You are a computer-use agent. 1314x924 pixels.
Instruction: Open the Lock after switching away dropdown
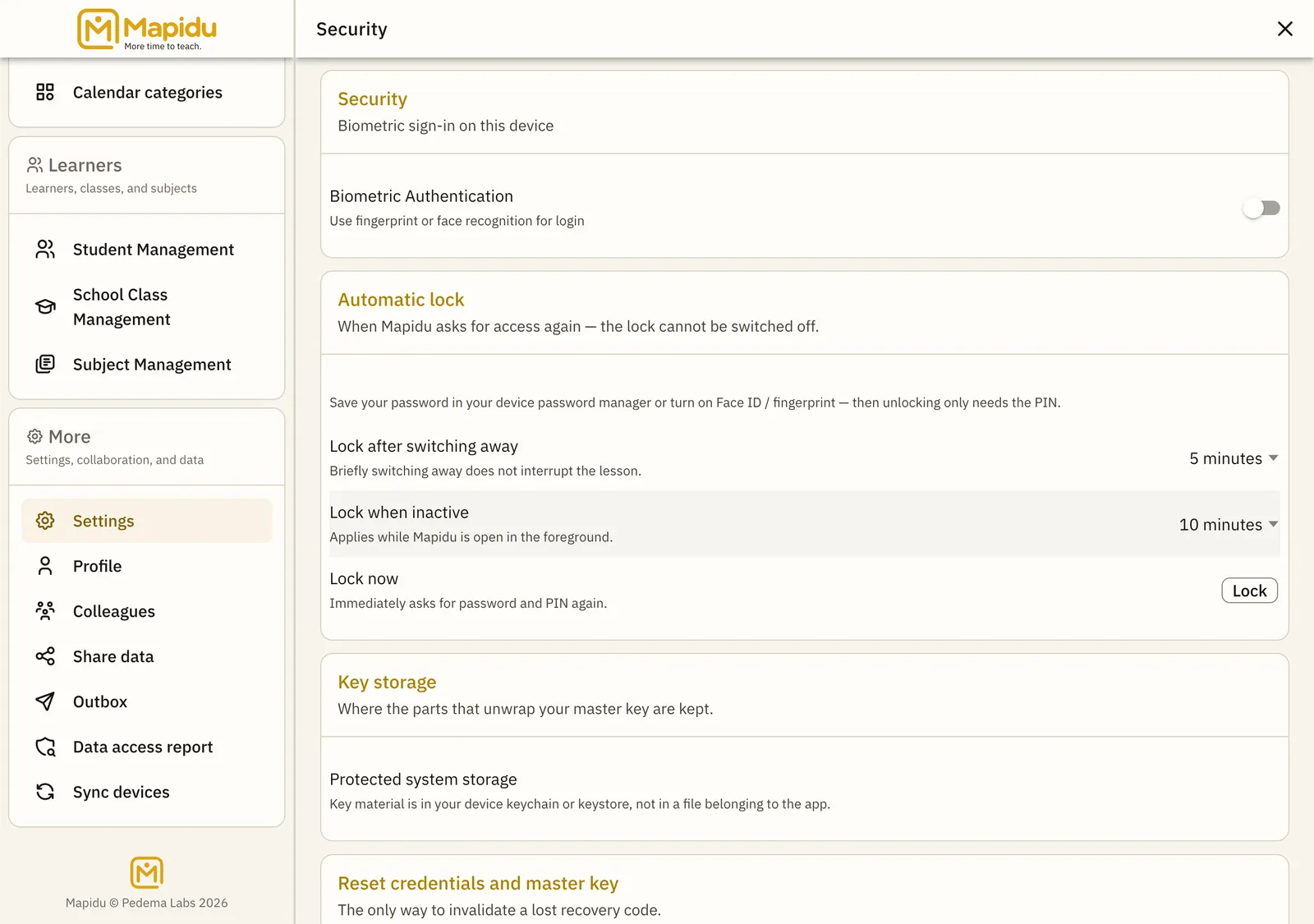(1234, 458)
